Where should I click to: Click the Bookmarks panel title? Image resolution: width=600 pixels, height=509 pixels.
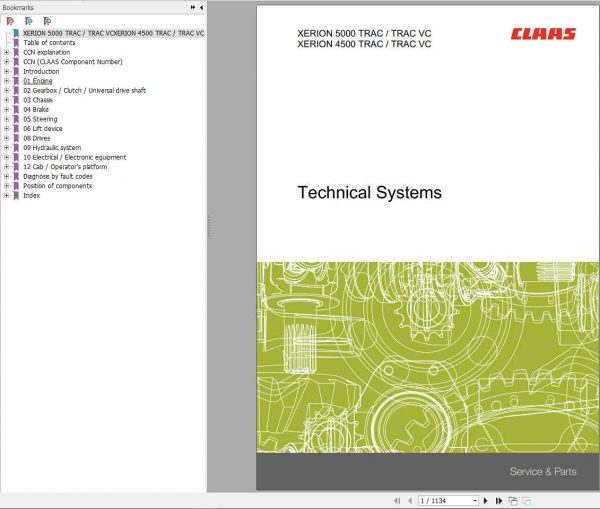coord(18,7)
